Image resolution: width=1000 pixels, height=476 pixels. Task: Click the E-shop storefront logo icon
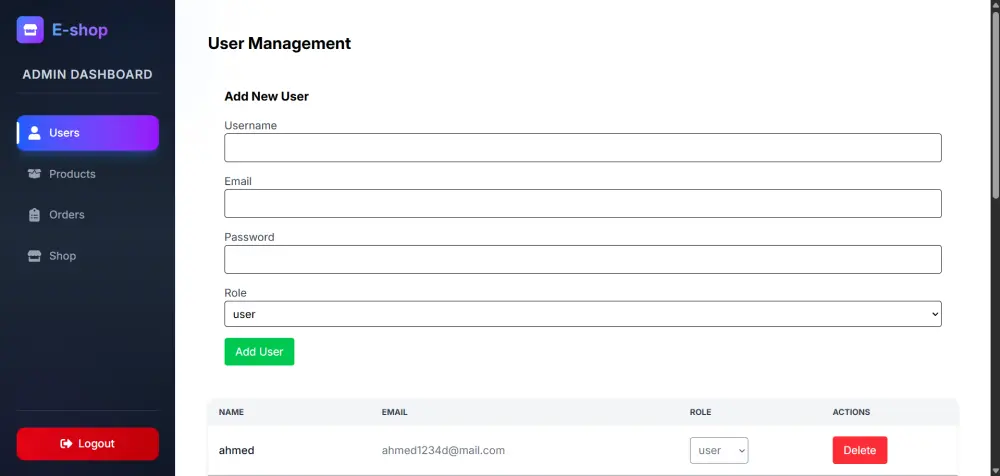tap(30, 30)
